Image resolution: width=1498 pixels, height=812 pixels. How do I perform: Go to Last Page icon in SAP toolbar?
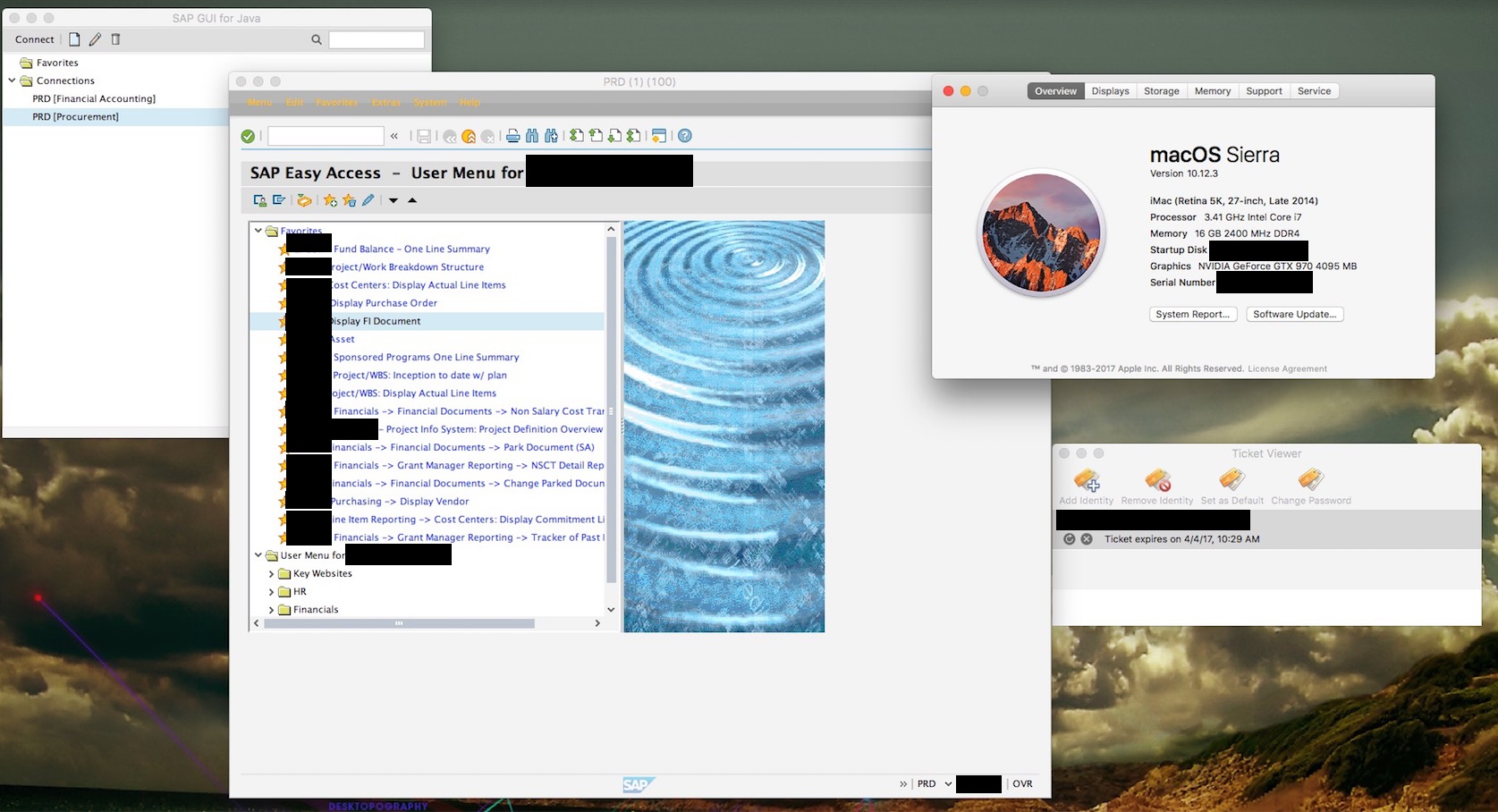coord(633,136)
